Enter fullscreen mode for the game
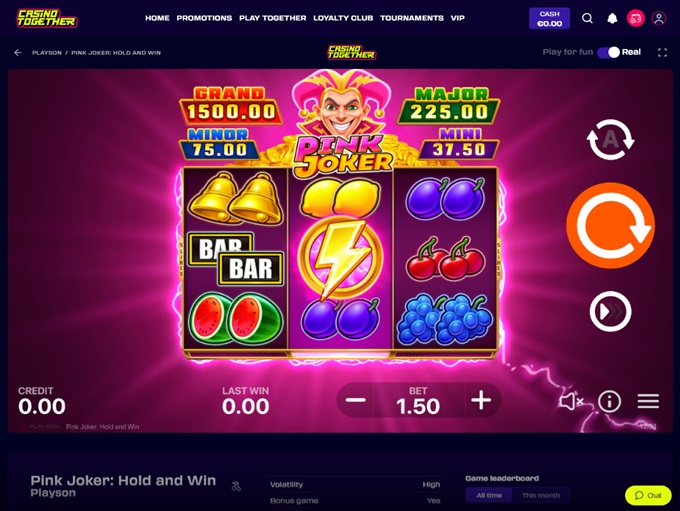Viewport: 680px width, 511px height. (662, 52)
